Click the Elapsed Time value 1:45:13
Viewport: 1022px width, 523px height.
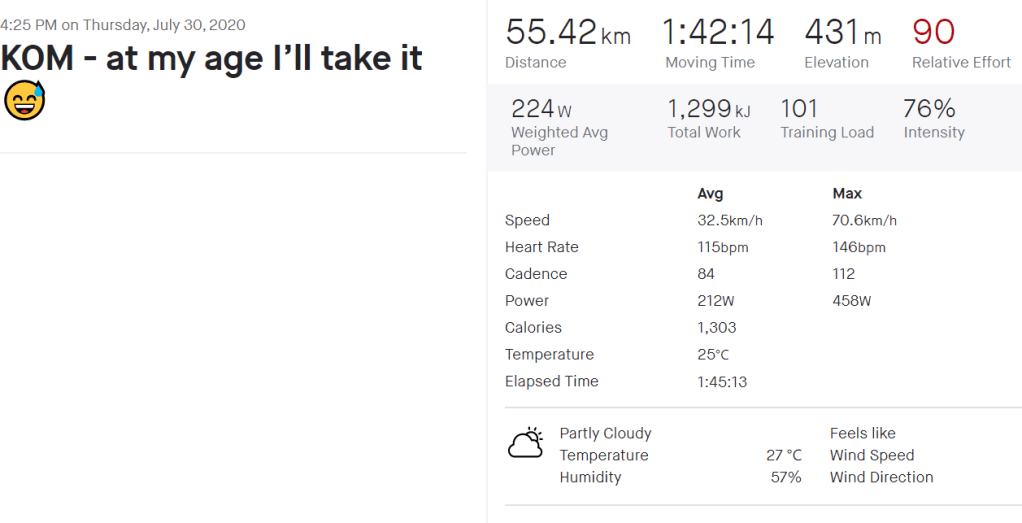tap(722, 381)
